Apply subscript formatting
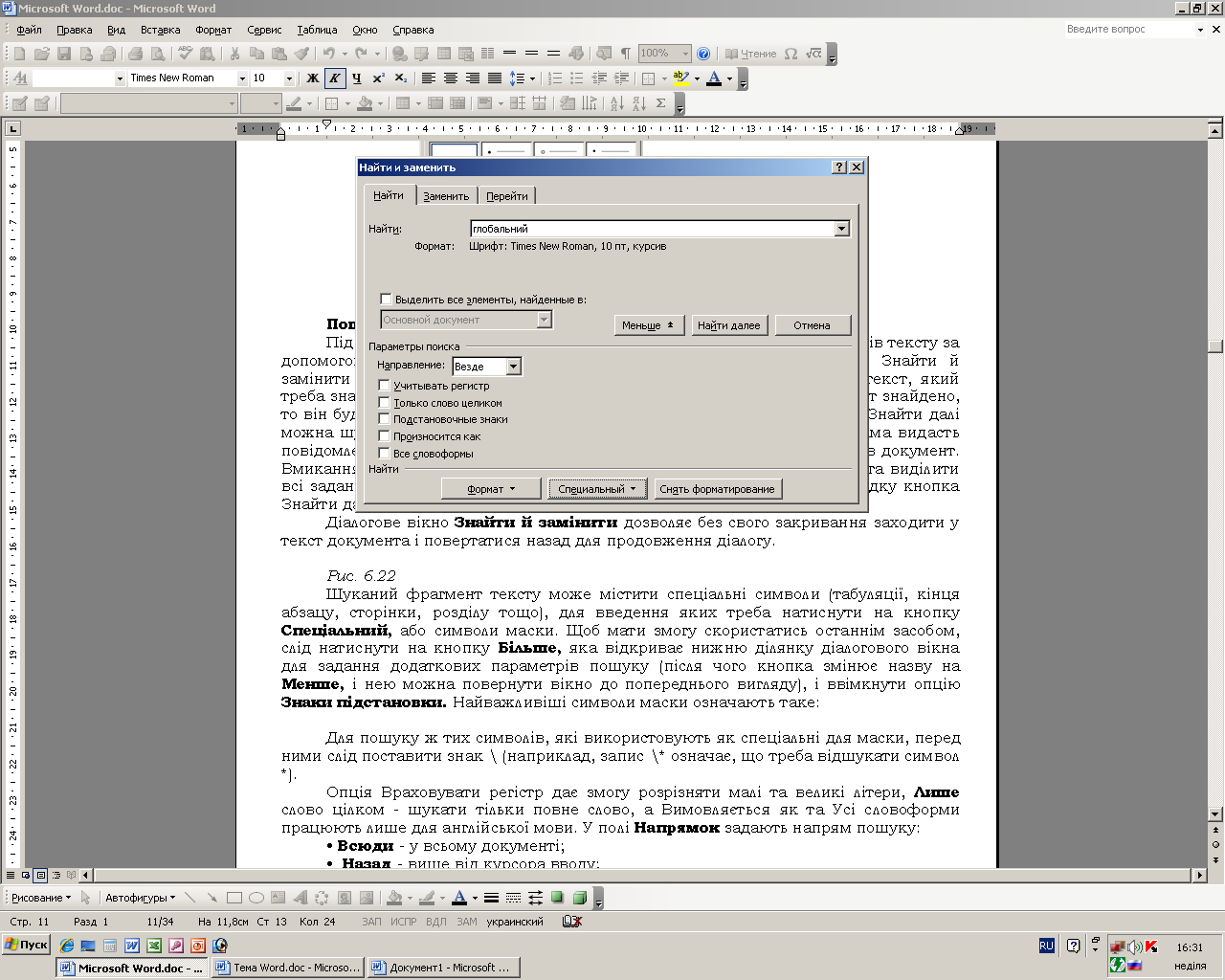The height and width of the screenshot is (980, 1225). [401, 78]
